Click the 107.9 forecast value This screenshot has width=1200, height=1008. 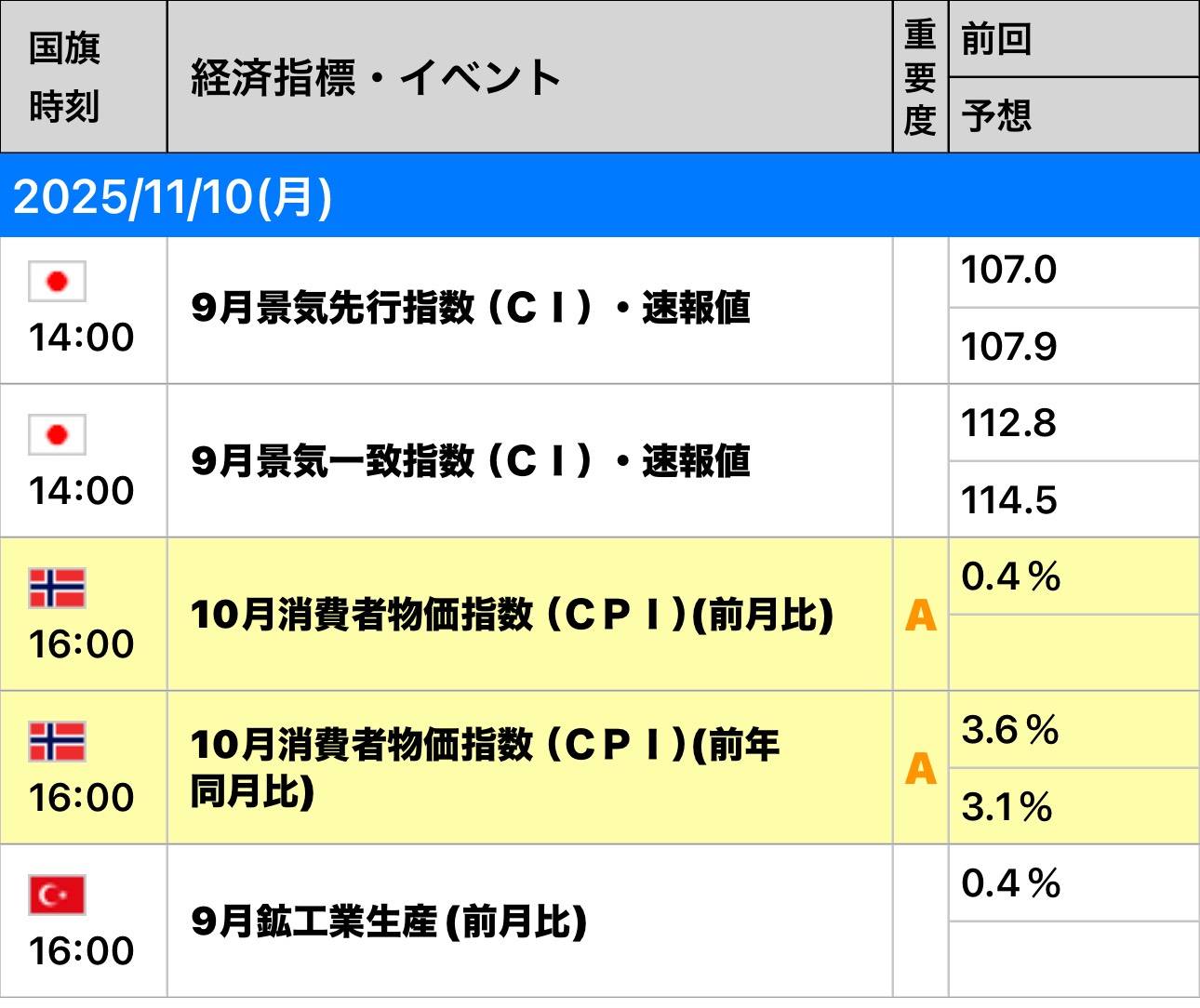[x=1008, y=347]
